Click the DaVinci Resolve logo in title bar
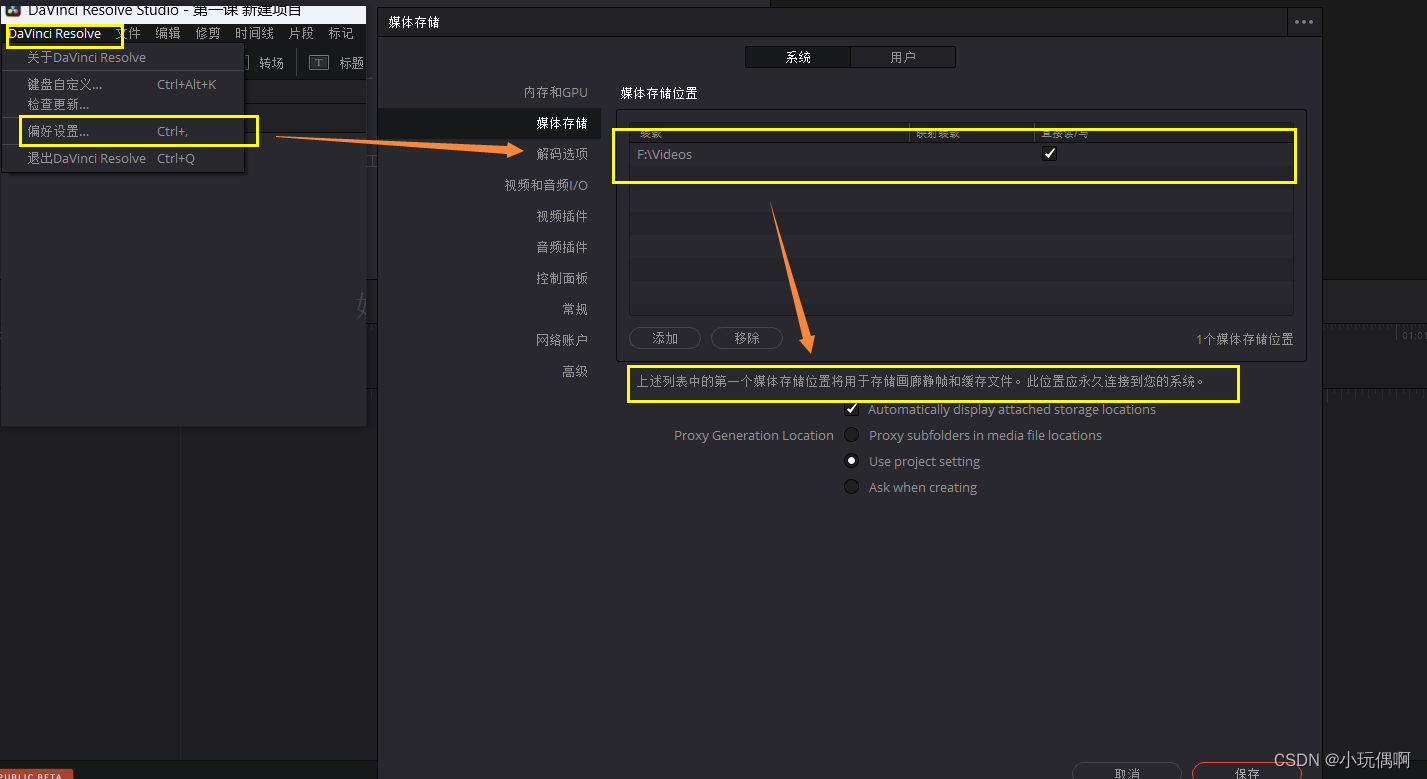1427x779 pixels. (x=14, y=9)
